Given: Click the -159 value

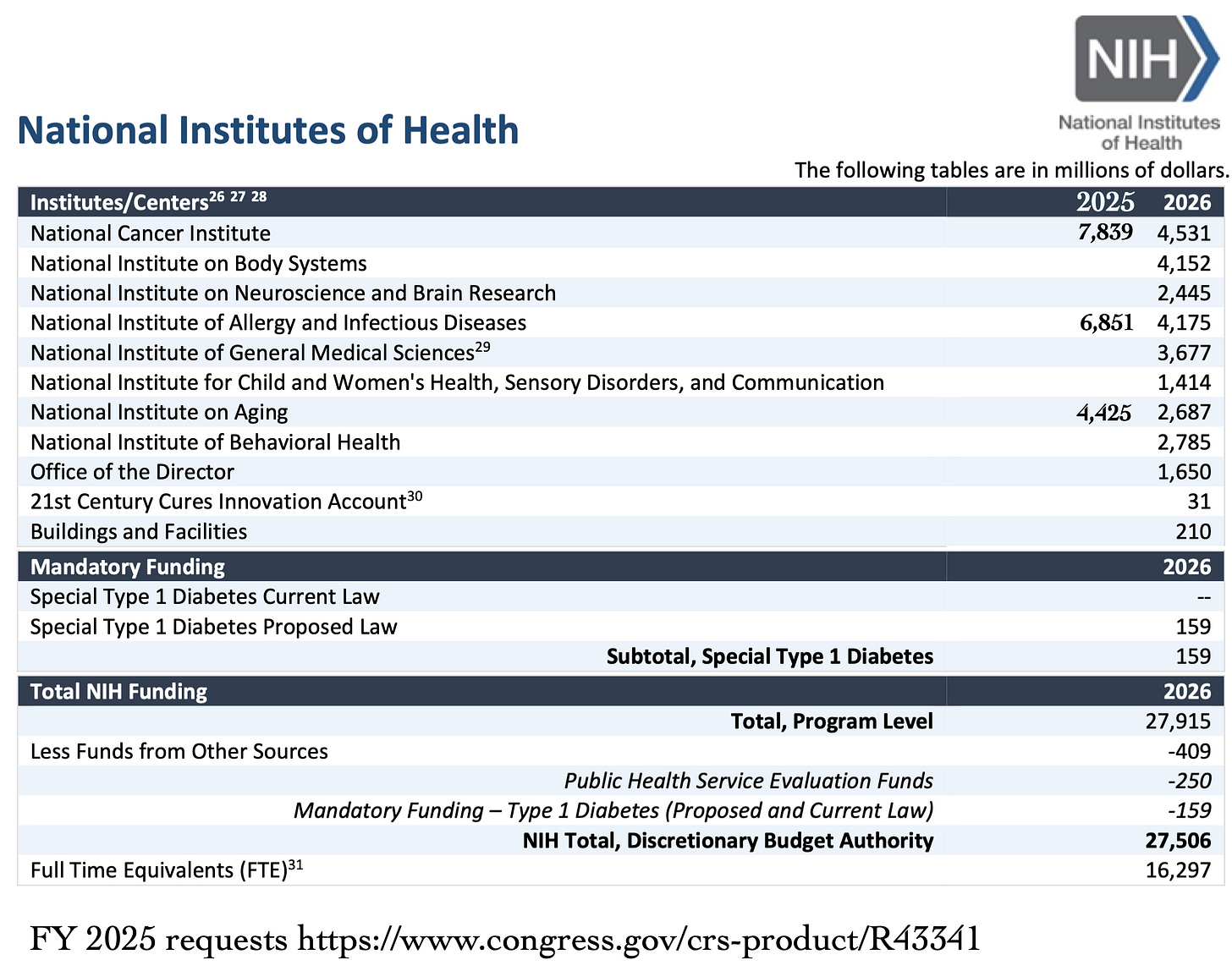Looking at the screenshot, I should [1189, 810].
